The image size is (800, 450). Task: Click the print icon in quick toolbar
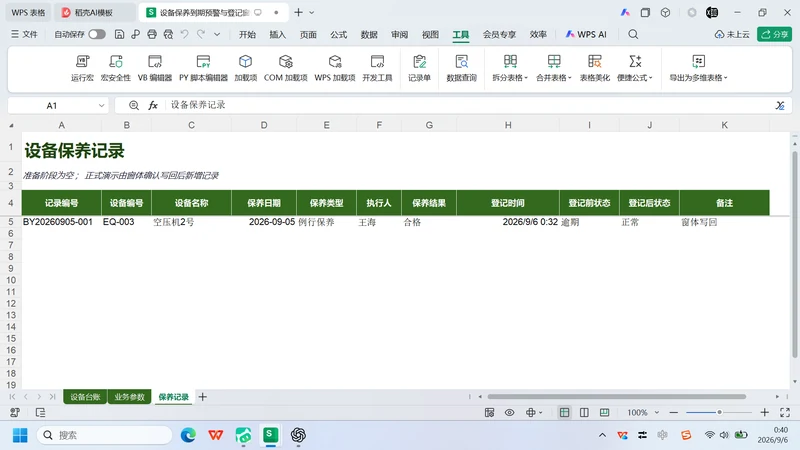coord(152,34)
